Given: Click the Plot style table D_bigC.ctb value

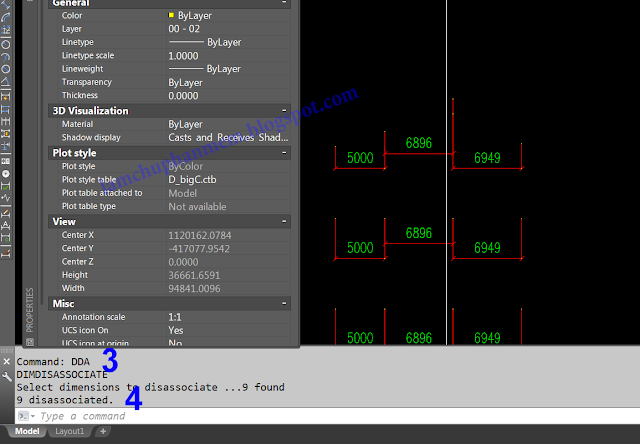Looking at the screenshot, I should tap(192, 180).
